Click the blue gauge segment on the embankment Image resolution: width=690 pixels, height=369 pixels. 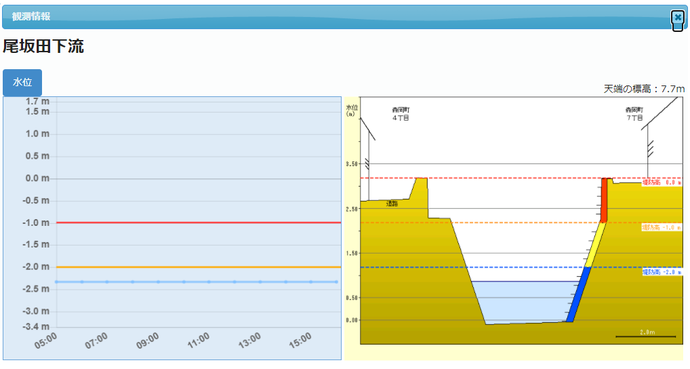[578, 294]
